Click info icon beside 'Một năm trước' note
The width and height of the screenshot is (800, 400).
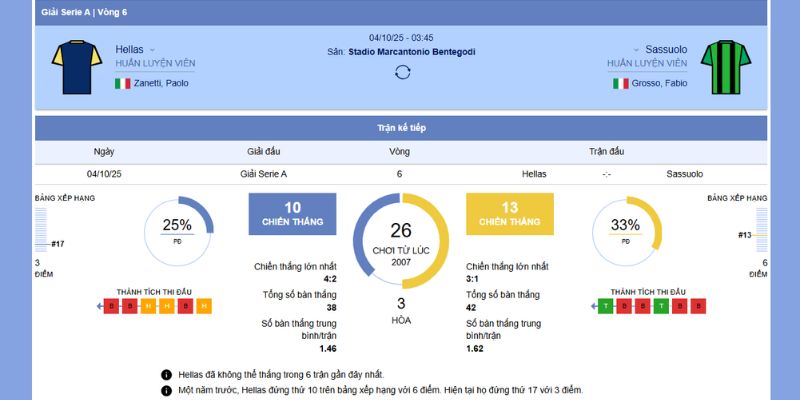tap(166, 390)
